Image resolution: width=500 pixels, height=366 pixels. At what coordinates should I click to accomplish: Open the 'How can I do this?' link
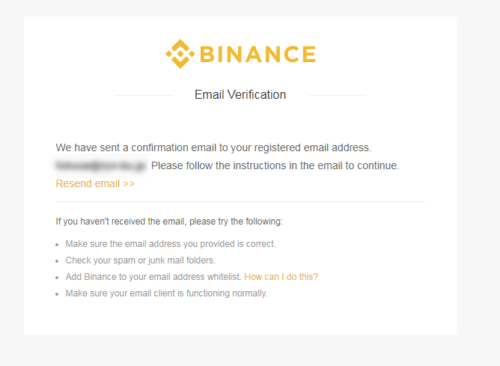click(281, 277)
